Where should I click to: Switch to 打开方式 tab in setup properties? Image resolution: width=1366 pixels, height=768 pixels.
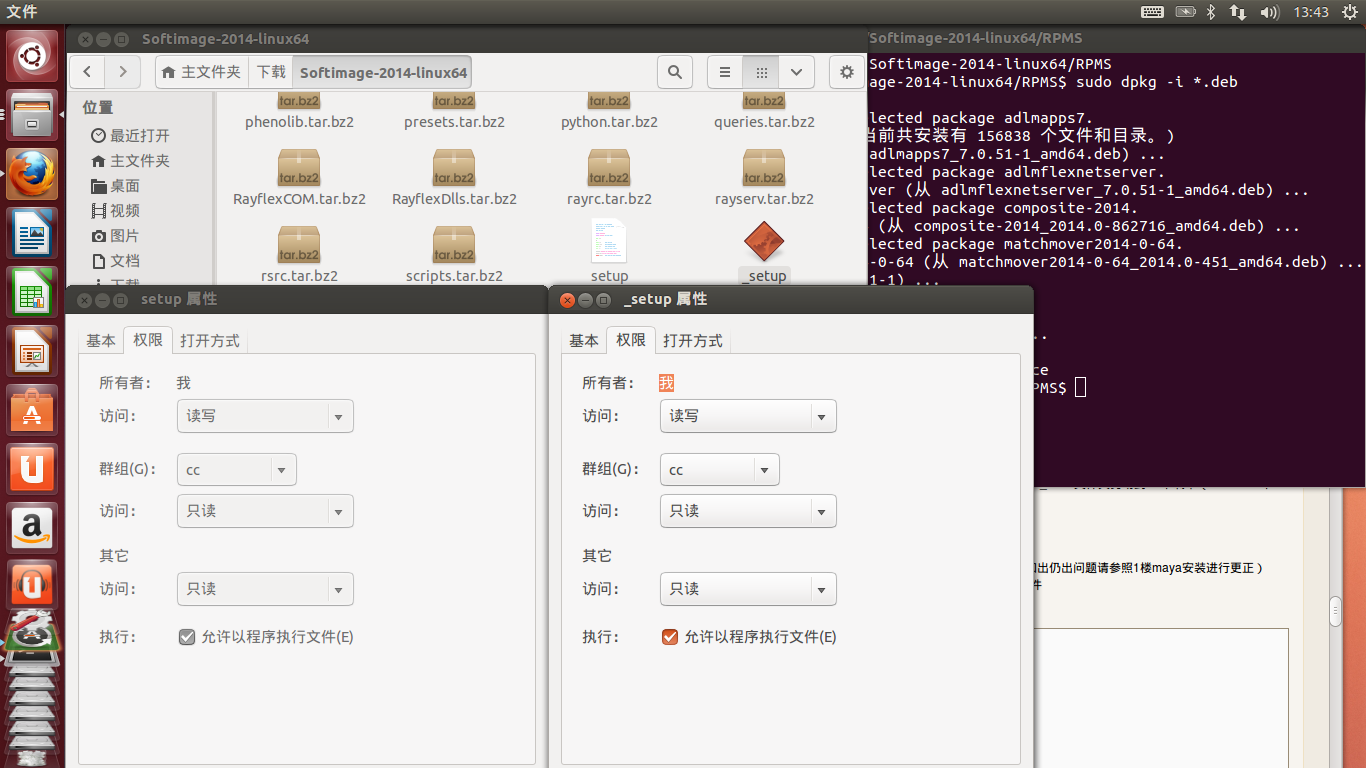click(210, 340)
